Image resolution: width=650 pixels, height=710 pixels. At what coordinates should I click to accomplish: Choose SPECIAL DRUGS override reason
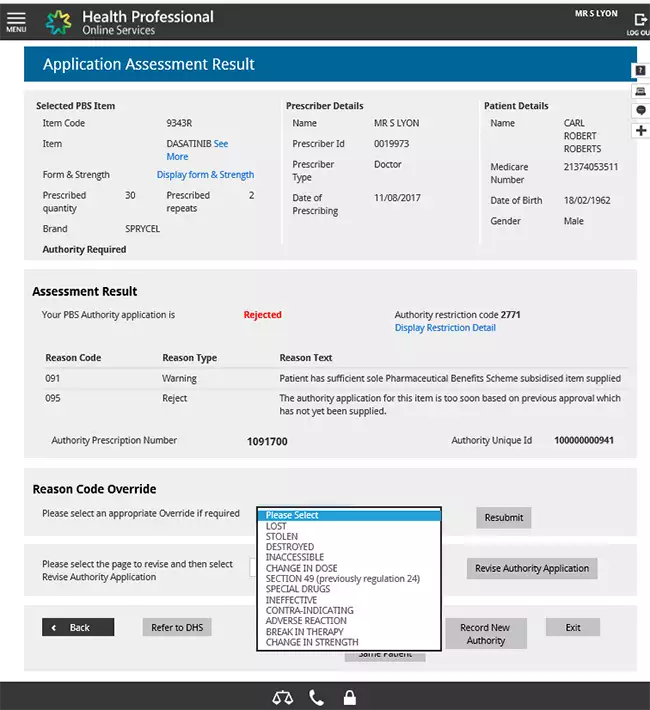point(297,589)
